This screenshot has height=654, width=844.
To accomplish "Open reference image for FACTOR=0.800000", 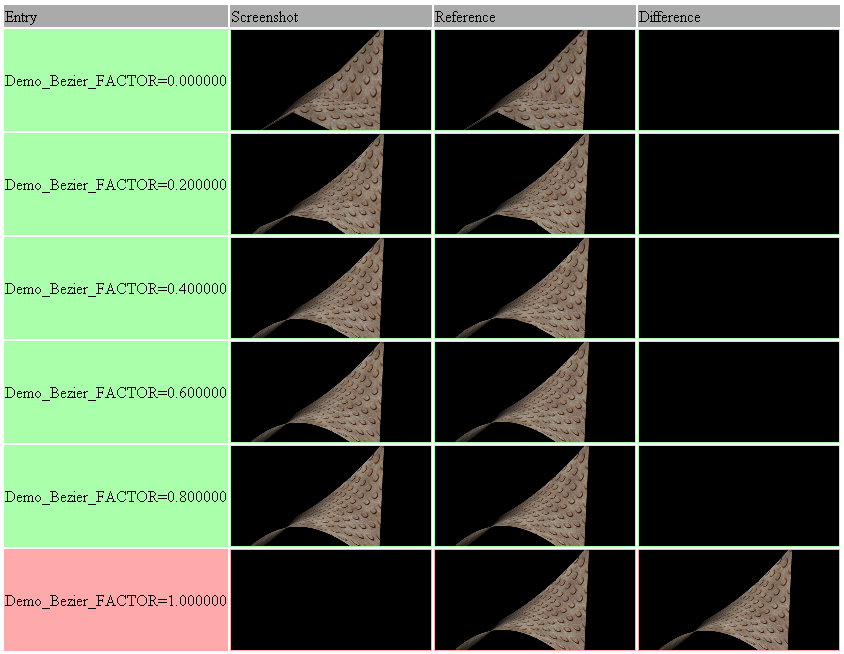I will click(534, 496).
